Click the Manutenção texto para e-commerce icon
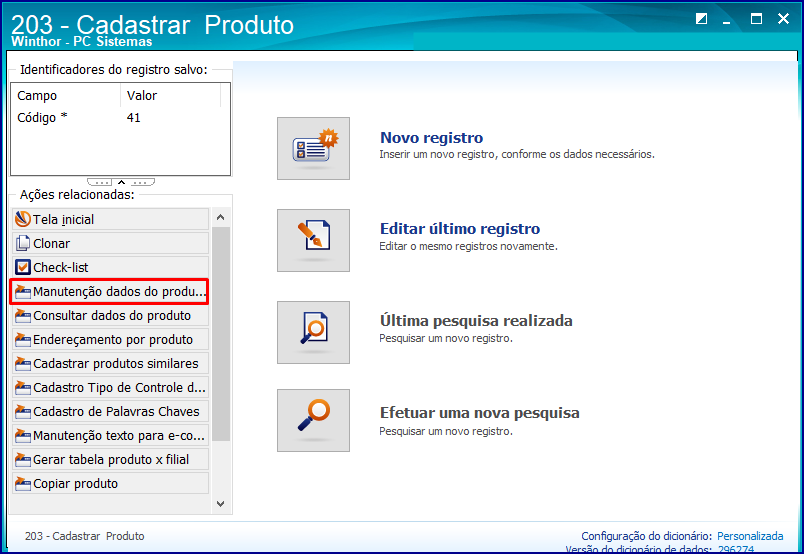804x554 pixels. 23,436
